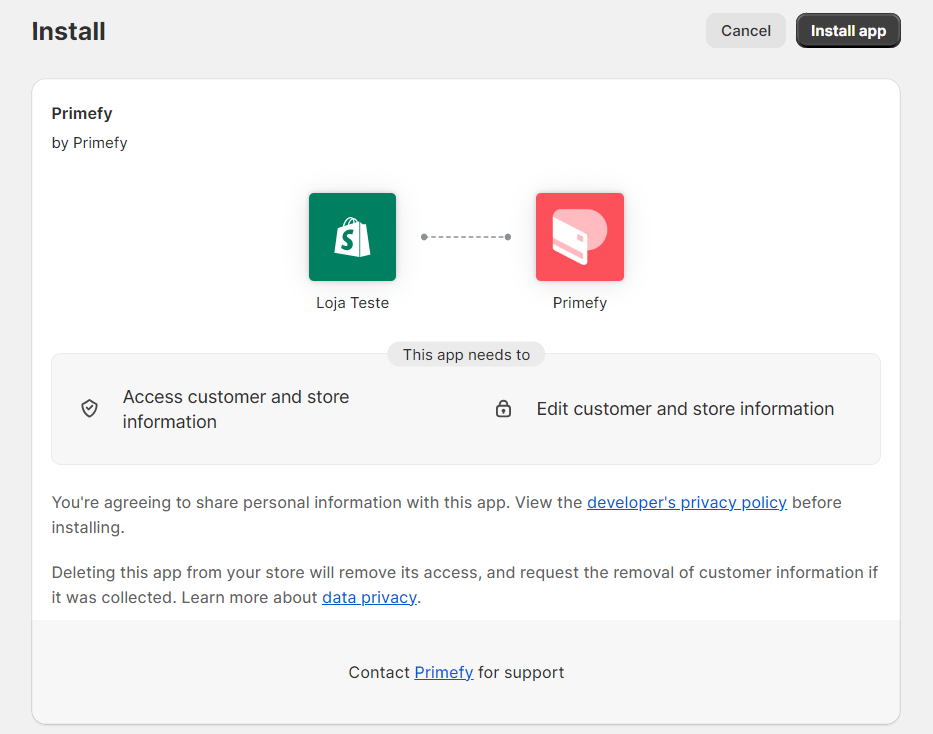
Task: Click the Install app button
Action: coord(848,31)
